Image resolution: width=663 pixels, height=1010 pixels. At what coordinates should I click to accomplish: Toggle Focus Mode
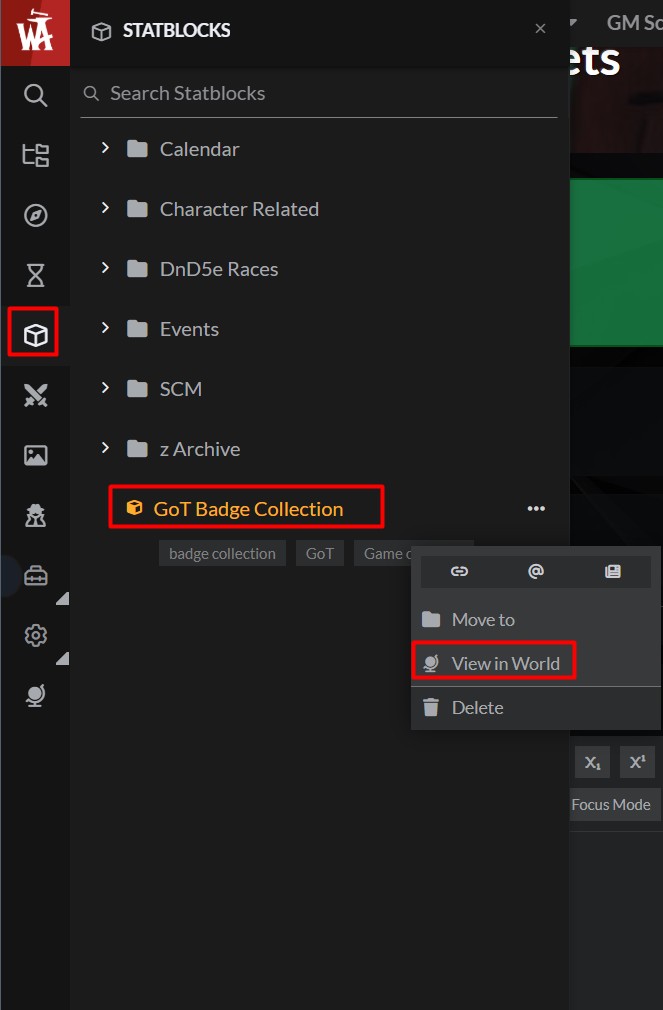tap(610, 804)
